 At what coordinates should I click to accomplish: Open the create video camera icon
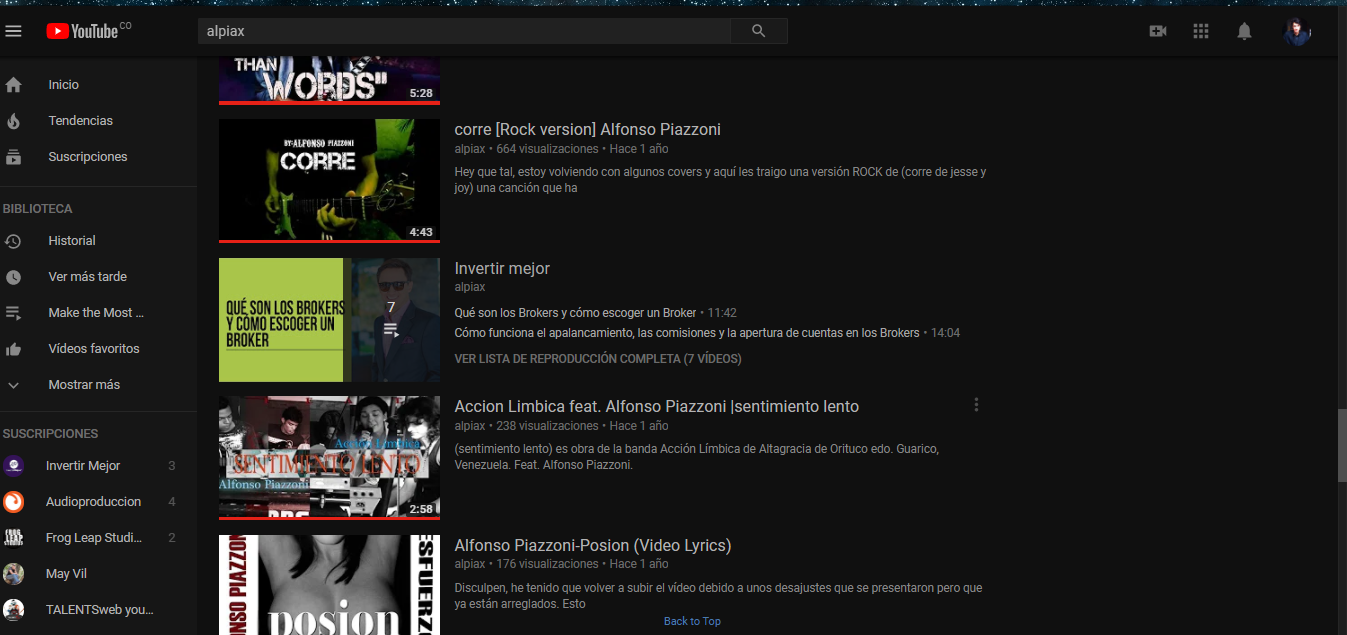(1158, 31)
